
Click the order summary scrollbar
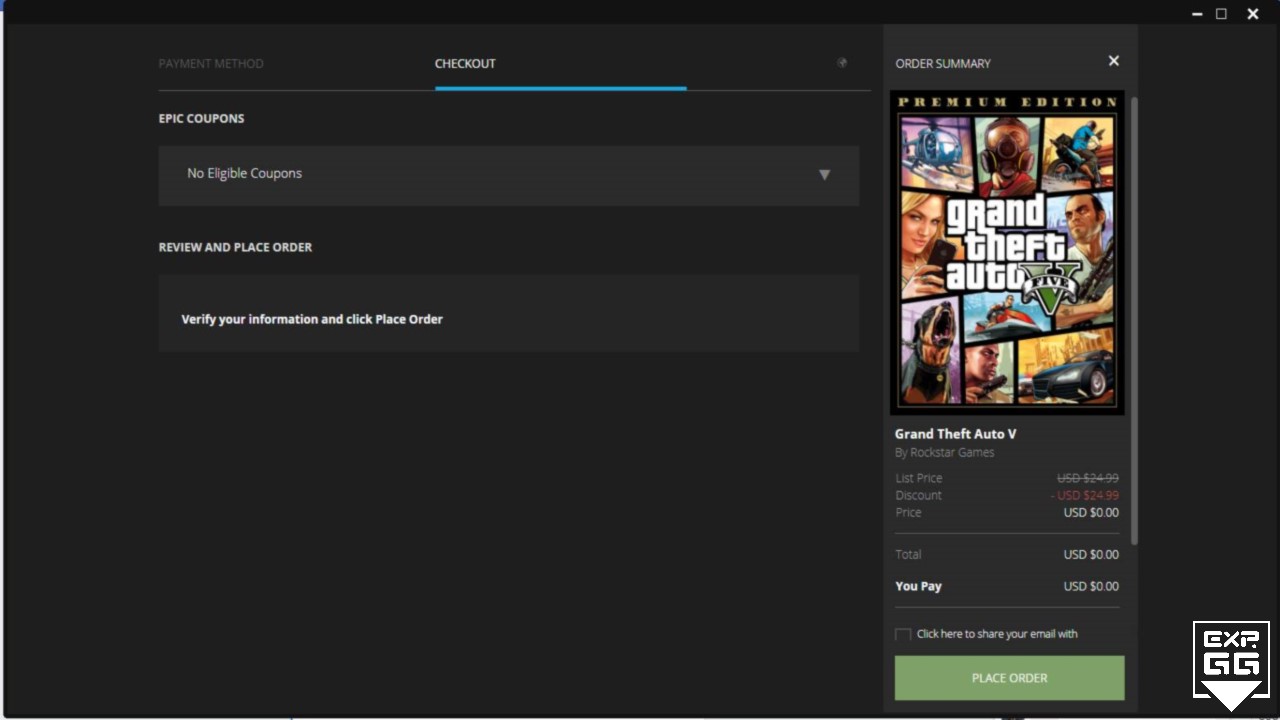pyautogui.click(x=1134, y=320)
